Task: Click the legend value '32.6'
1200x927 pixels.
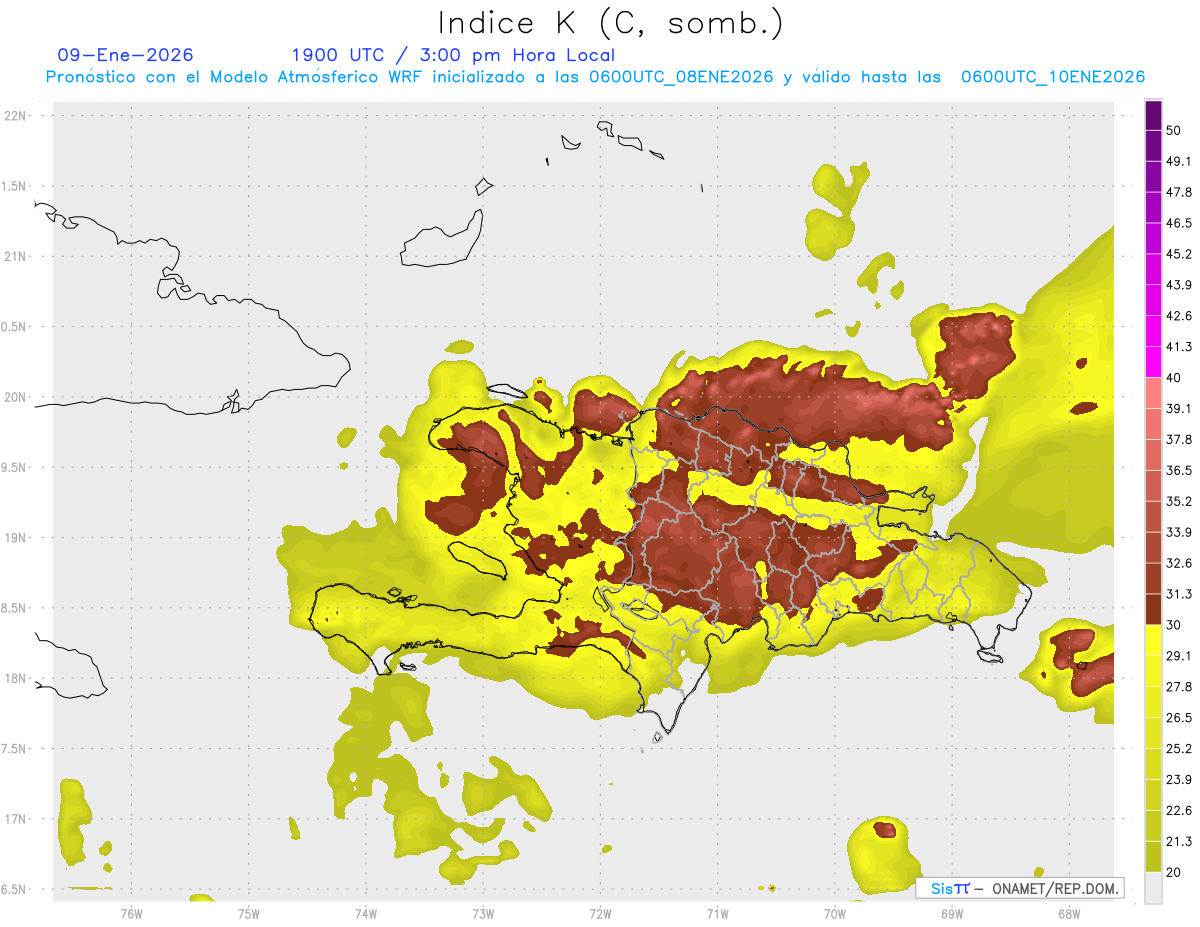Action: click(x=1179, y=563)
